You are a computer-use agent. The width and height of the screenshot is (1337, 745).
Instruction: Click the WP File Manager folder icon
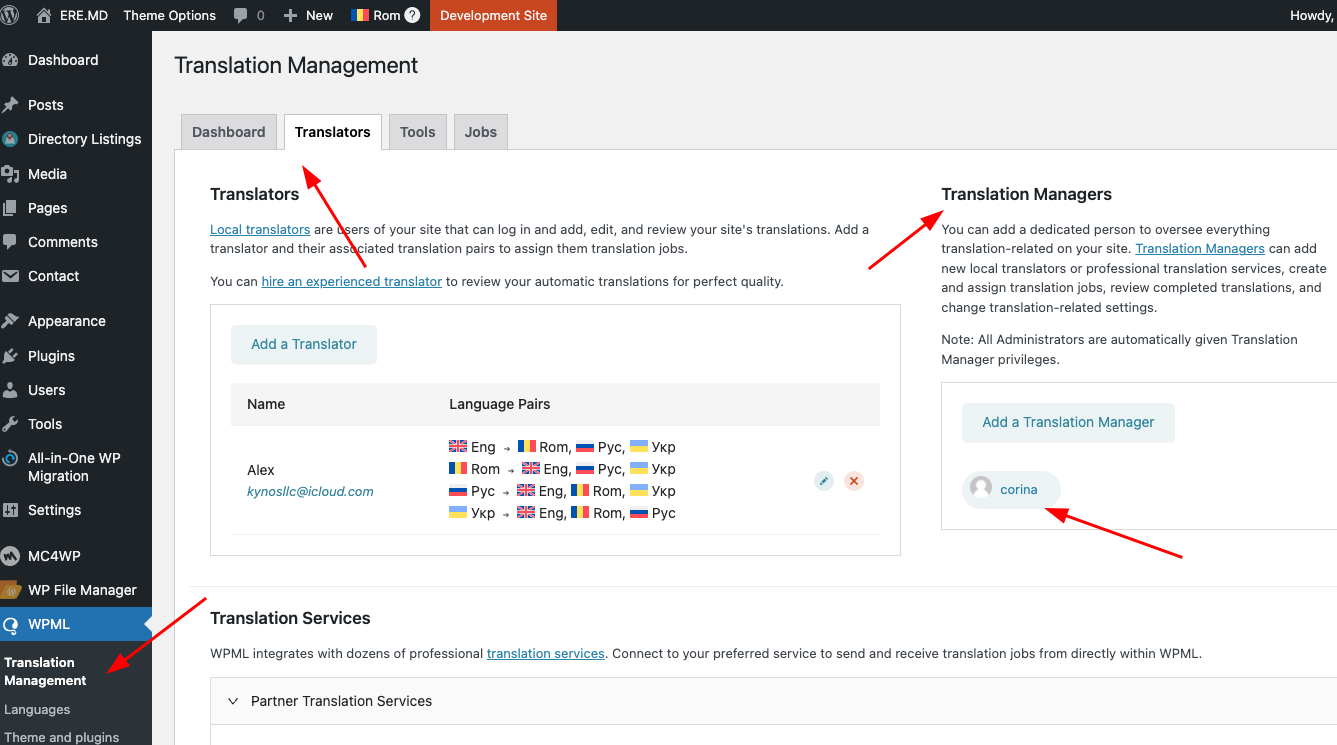point(11,590)
